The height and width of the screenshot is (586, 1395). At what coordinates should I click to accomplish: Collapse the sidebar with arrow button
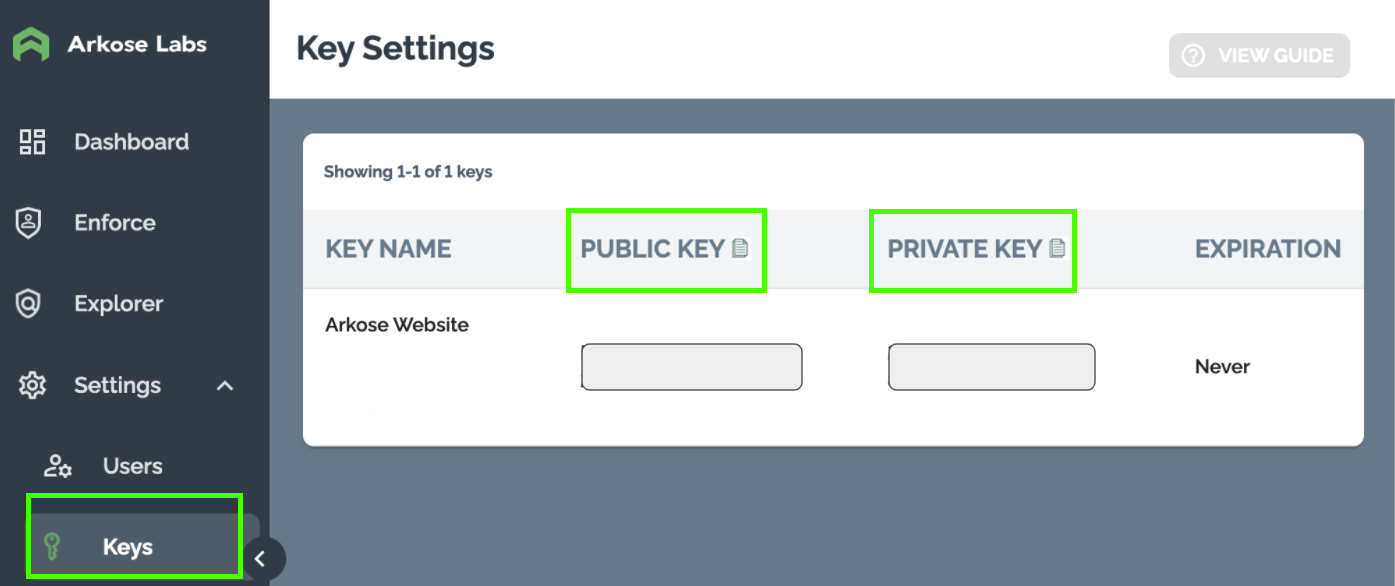click(x=261, y=559)
